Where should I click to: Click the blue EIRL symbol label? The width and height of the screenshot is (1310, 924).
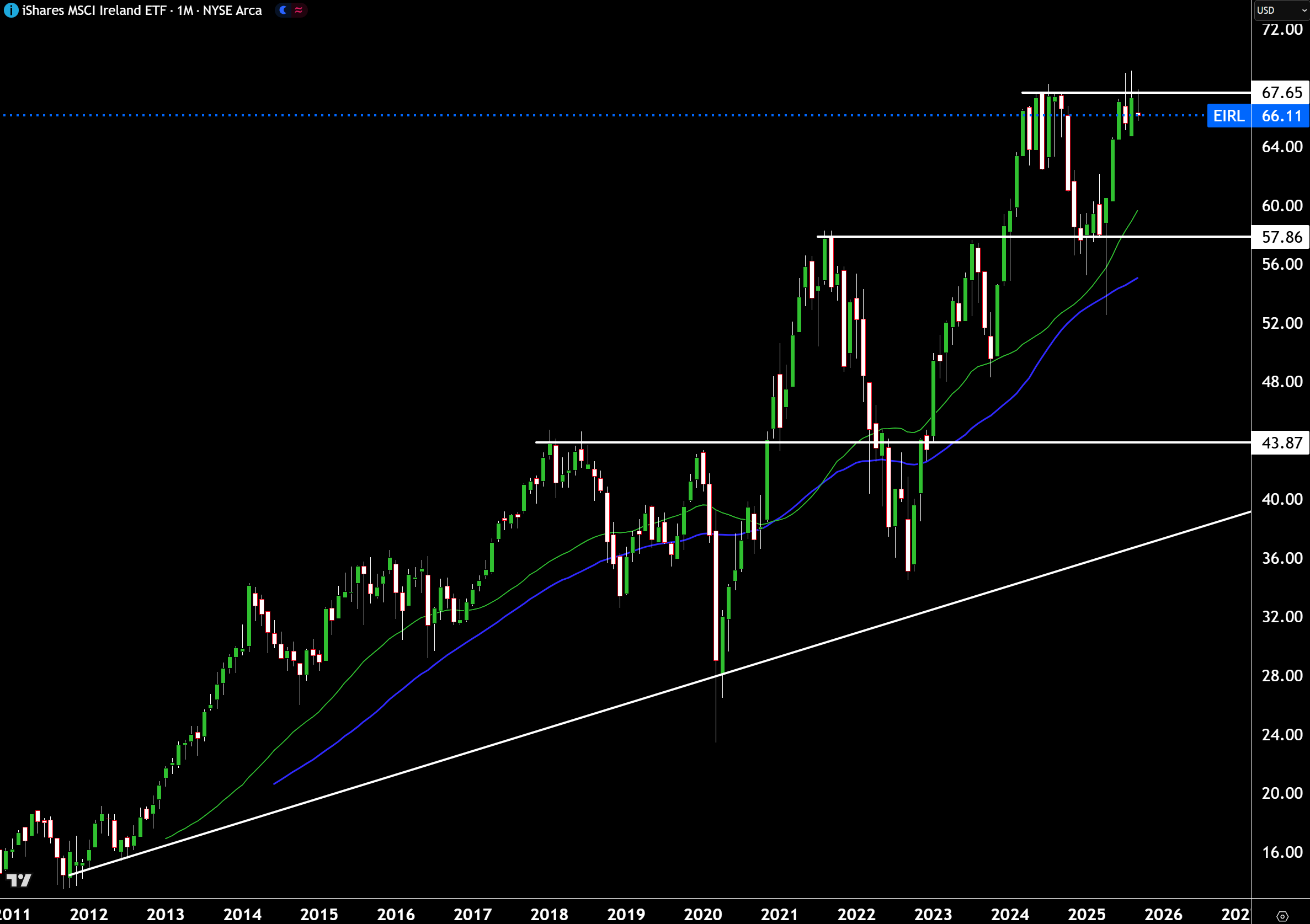1228,116
